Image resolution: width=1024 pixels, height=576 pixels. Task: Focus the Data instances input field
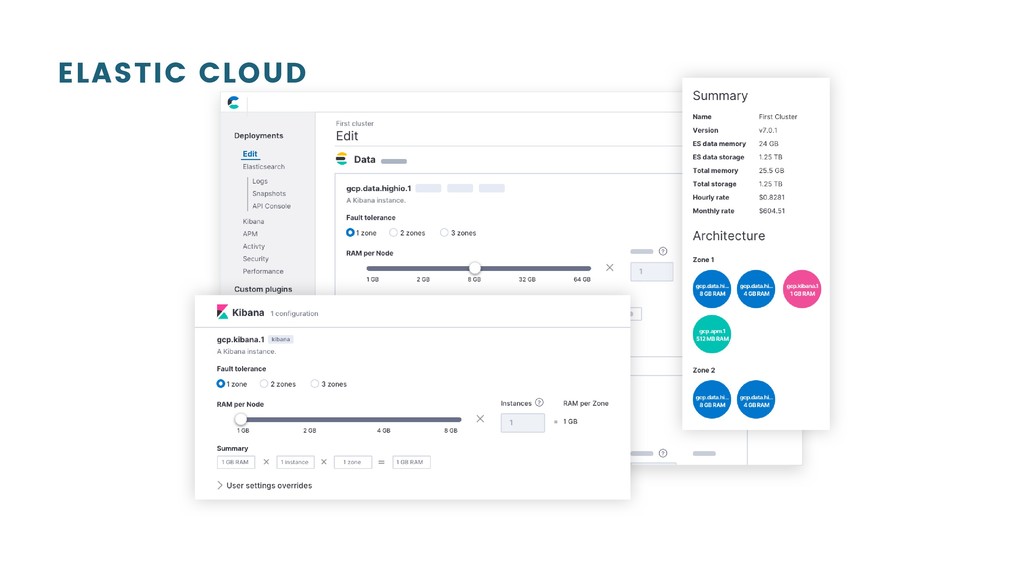click(x=652, y=272)
